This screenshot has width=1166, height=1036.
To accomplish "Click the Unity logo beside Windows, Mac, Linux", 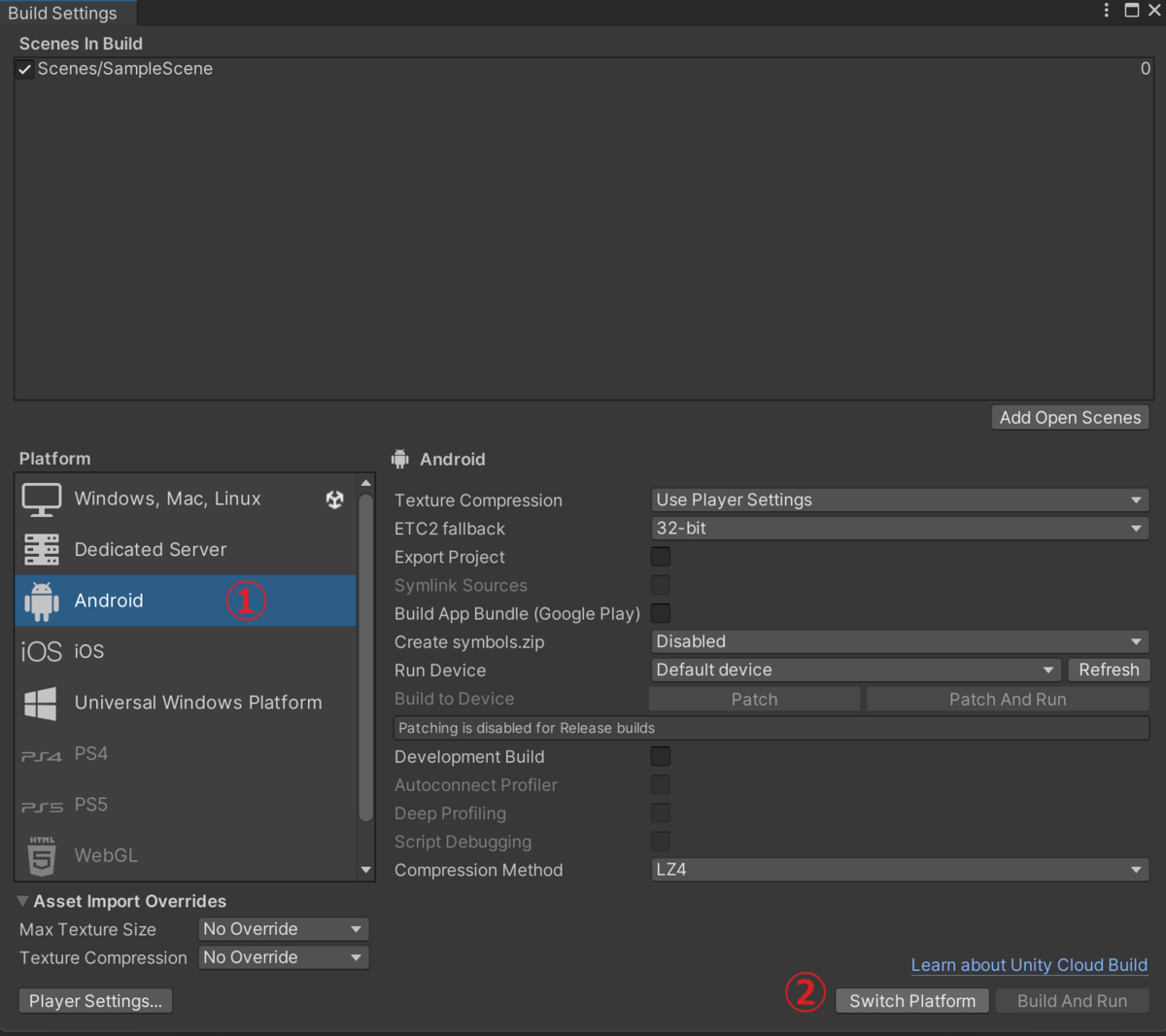I will coord(335,500).
